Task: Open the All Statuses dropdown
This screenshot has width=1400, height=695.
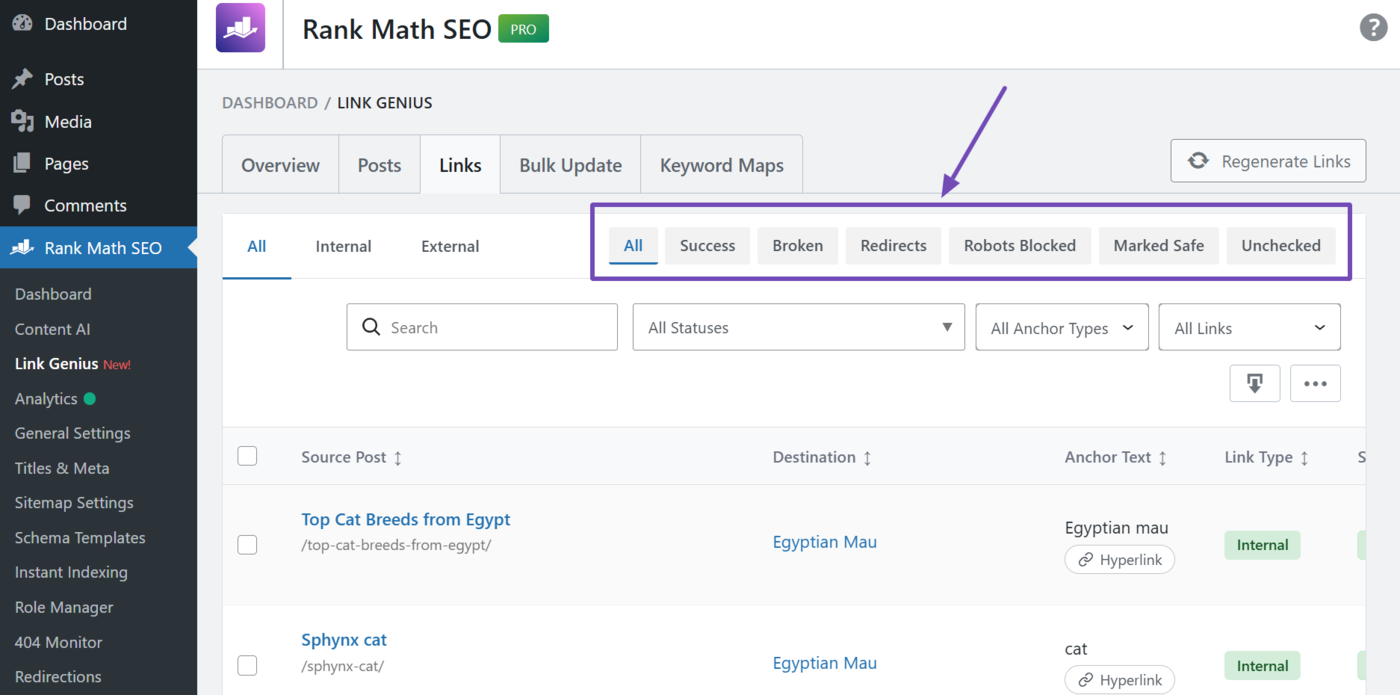Action: (797, 327)
